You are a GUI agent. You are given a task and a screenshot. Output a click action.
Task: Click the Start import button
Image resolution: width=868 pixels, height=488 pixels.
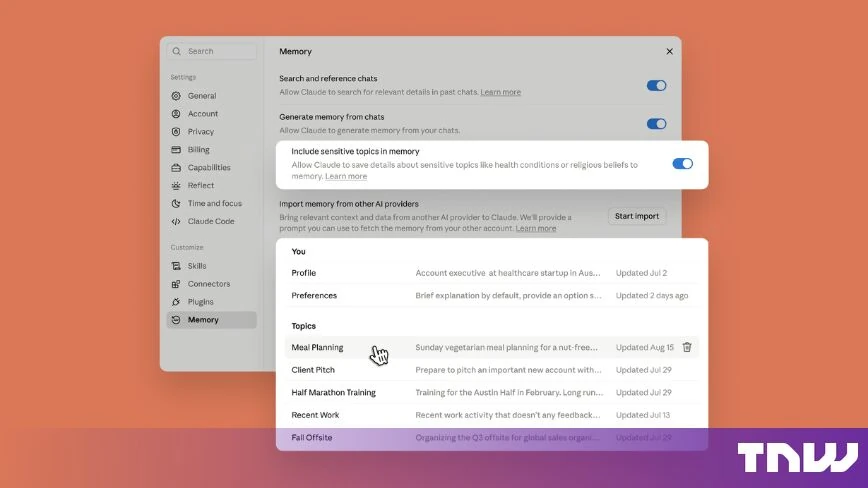(637, 216)
